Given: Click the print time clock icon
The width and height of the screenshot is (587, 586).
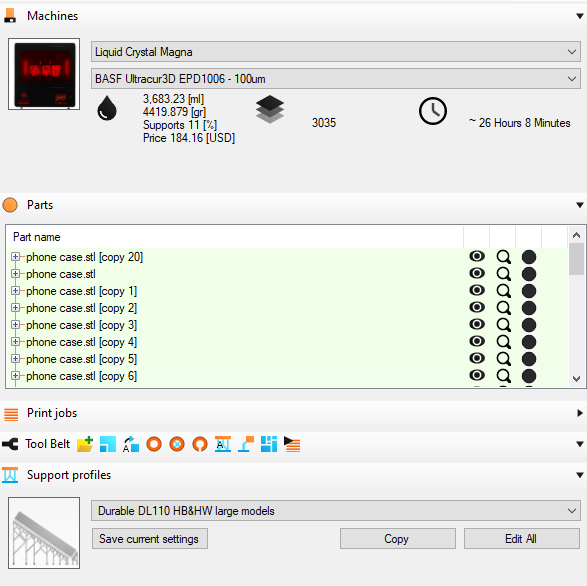Looking at the screenshot, I should tap(433, 111).
